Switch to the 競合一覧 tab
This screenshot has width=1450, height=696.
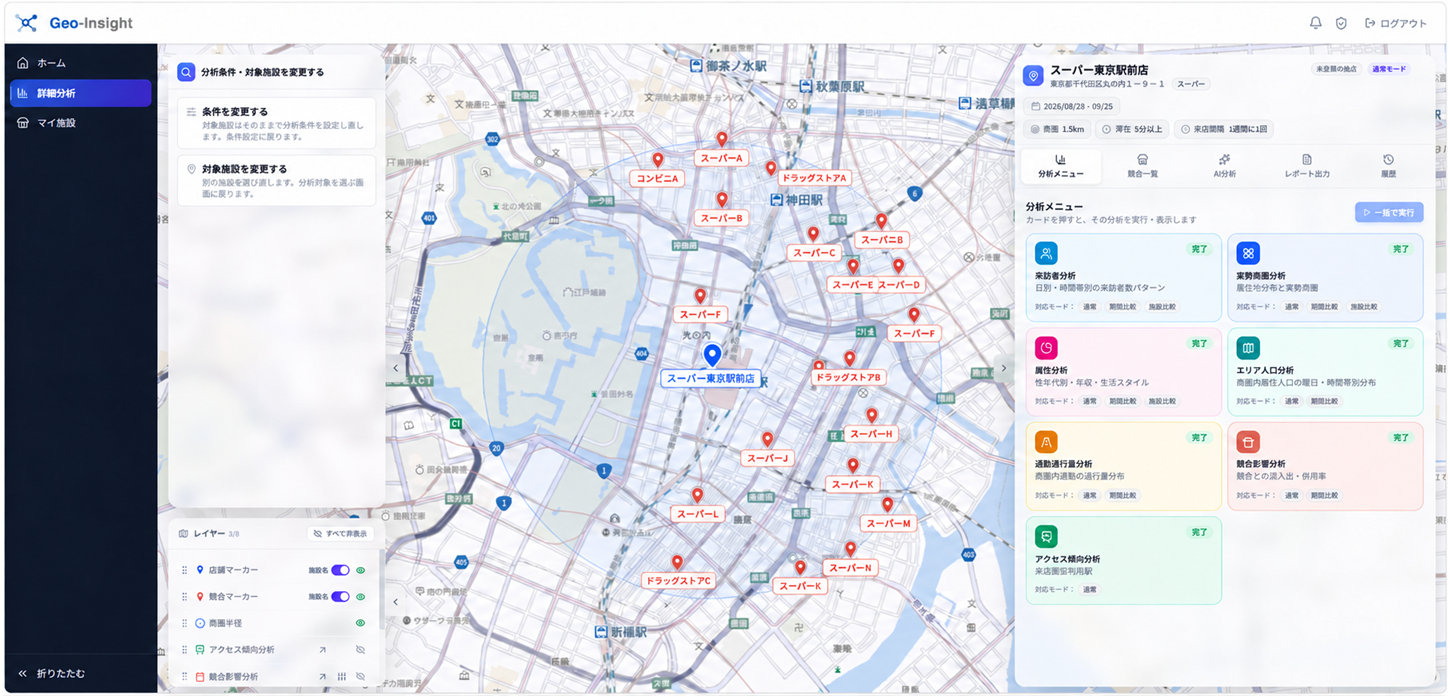click(x=1142, y=166)
